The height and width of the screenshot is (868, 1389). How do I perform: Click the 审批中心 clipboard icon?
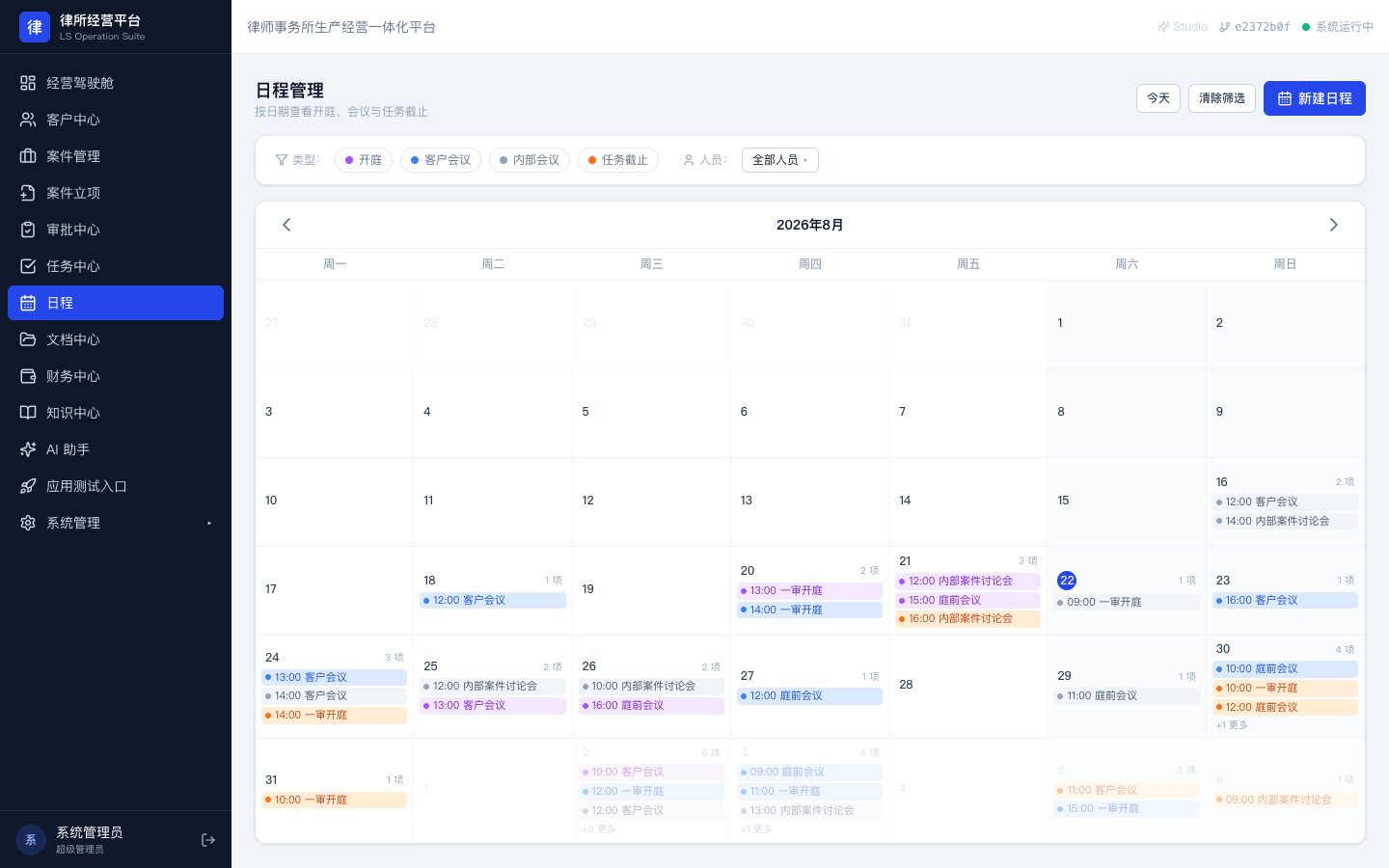pos(28,230)
